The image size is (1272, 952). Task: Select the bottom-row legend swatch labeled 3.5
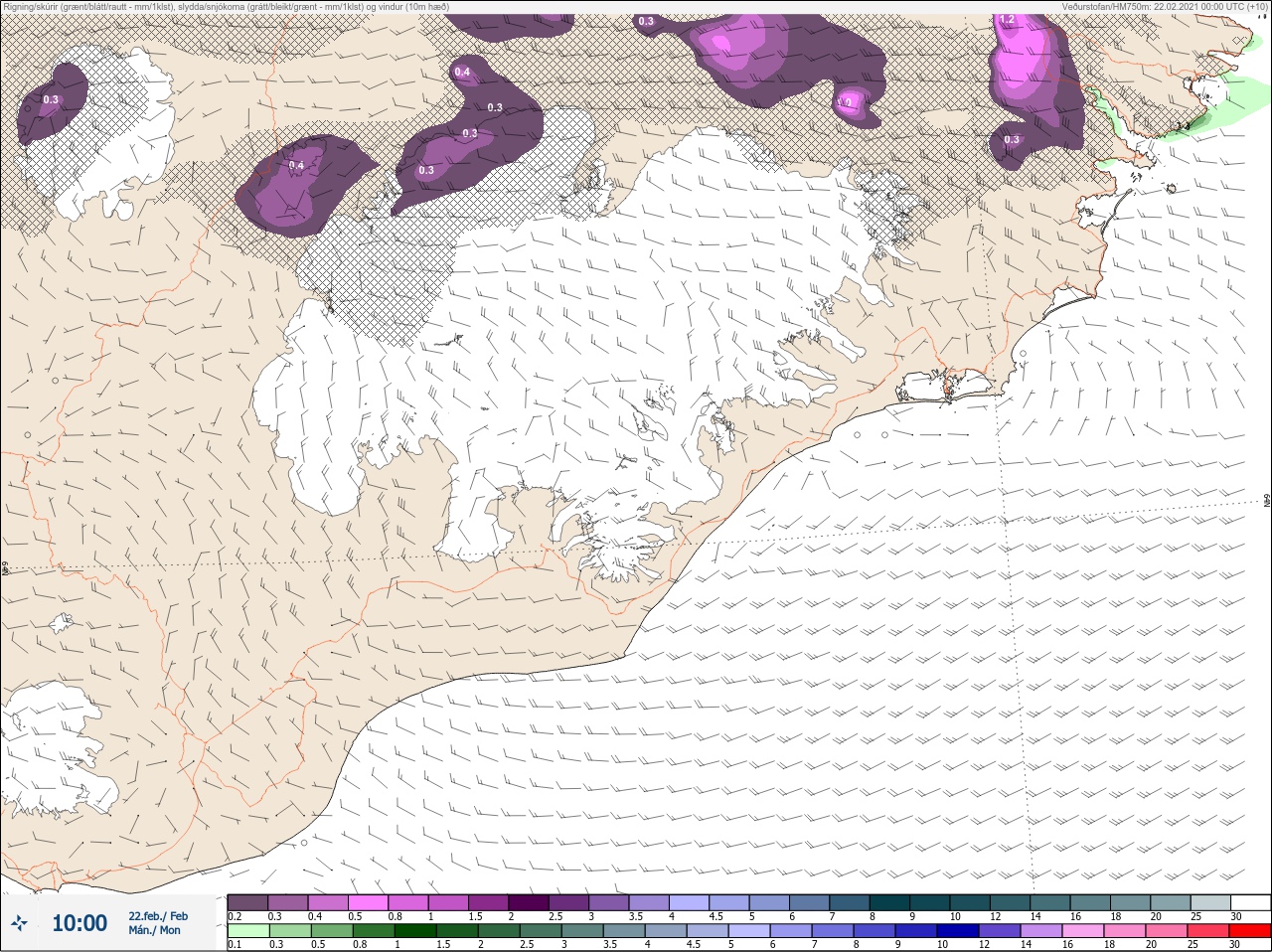pos(623,931)
